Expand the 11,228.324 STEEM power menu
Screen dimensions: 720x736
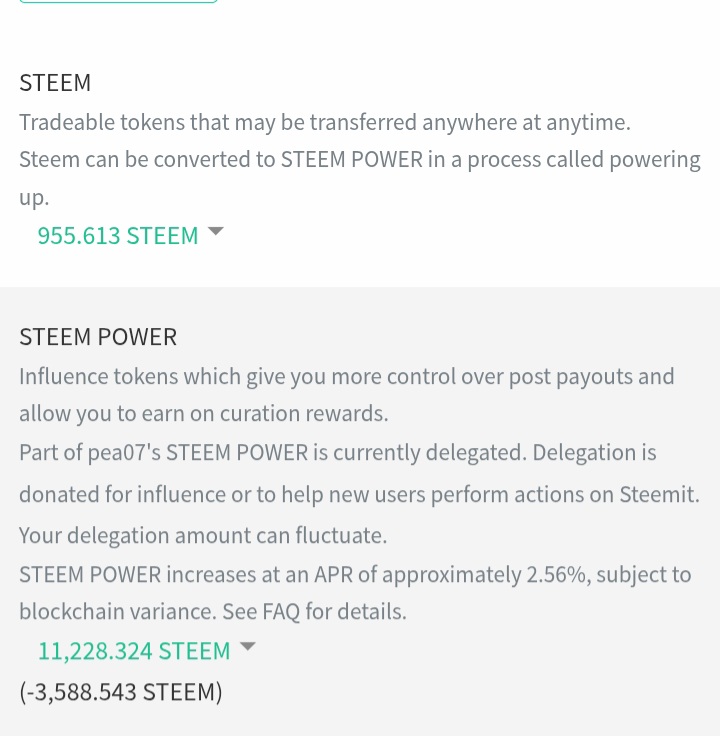(x=134, y=651)
